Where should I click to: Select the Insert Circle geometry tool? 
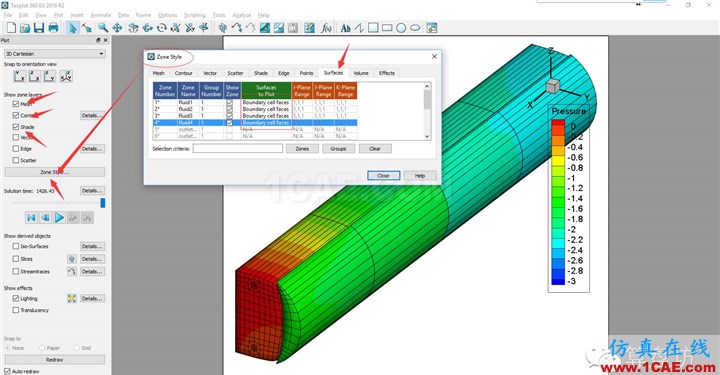[401, 28]
